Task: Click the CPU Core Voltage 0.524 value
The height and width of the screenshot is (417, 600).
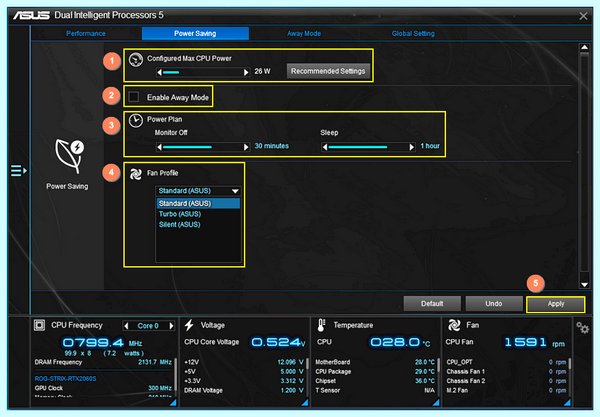Action: tap(278, 342)
